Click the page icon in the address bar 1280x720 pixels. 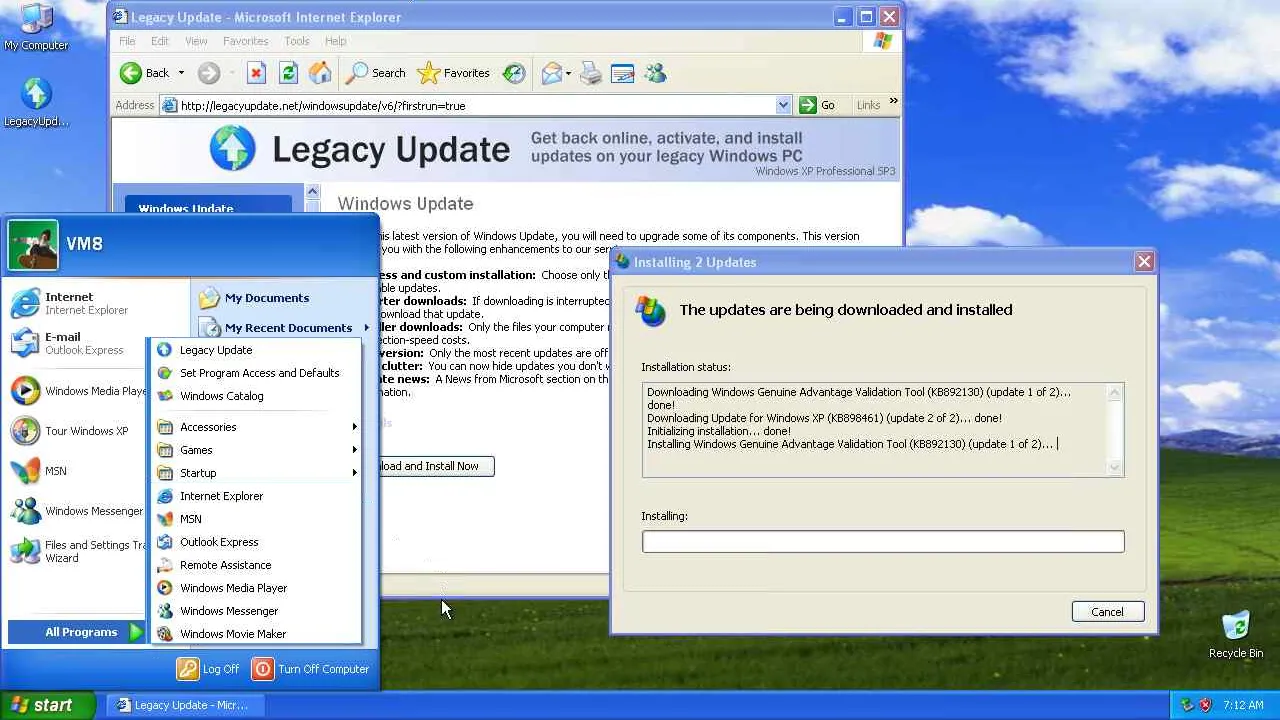pyautogui.click(x=169, y=105)
